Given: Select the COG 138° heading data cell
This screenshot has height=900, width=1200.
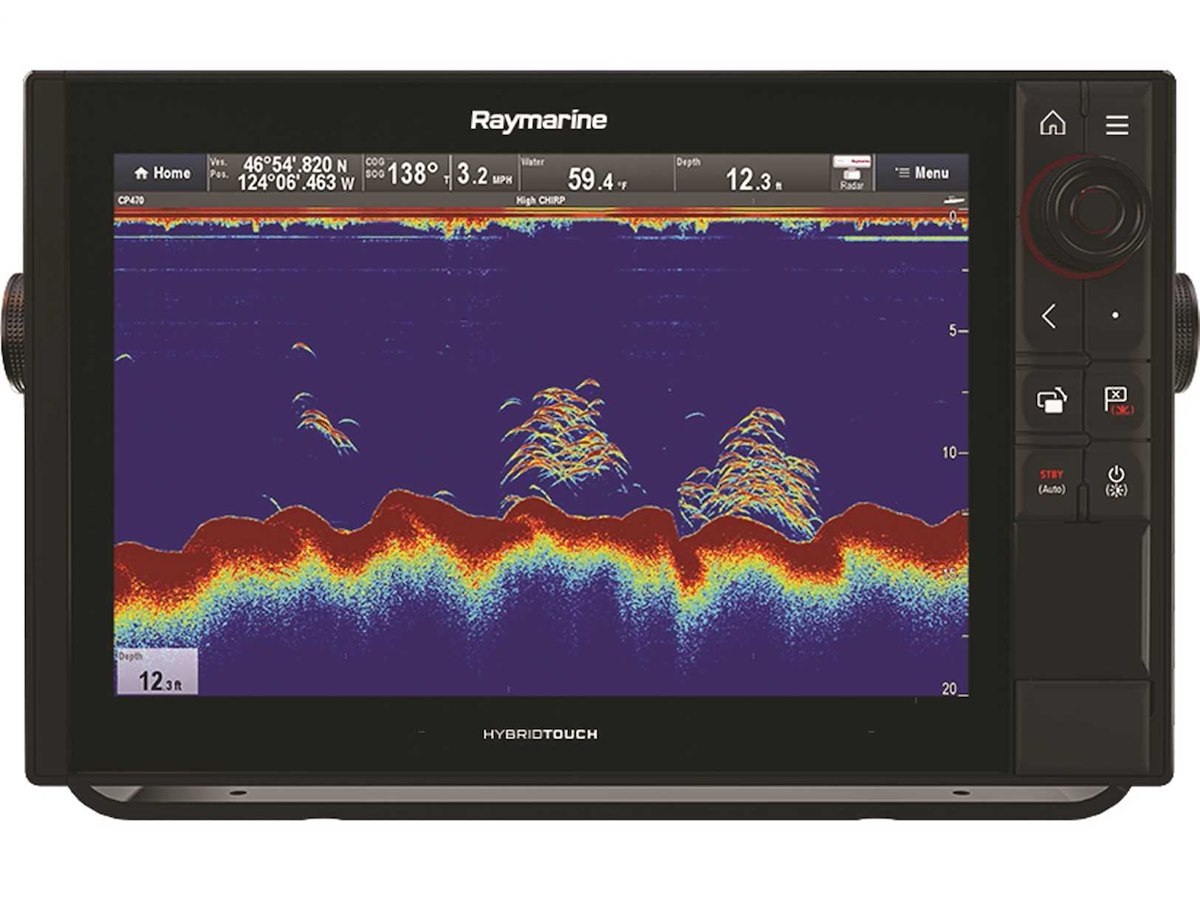Looking at the screenshot, I should coord(404,174).
